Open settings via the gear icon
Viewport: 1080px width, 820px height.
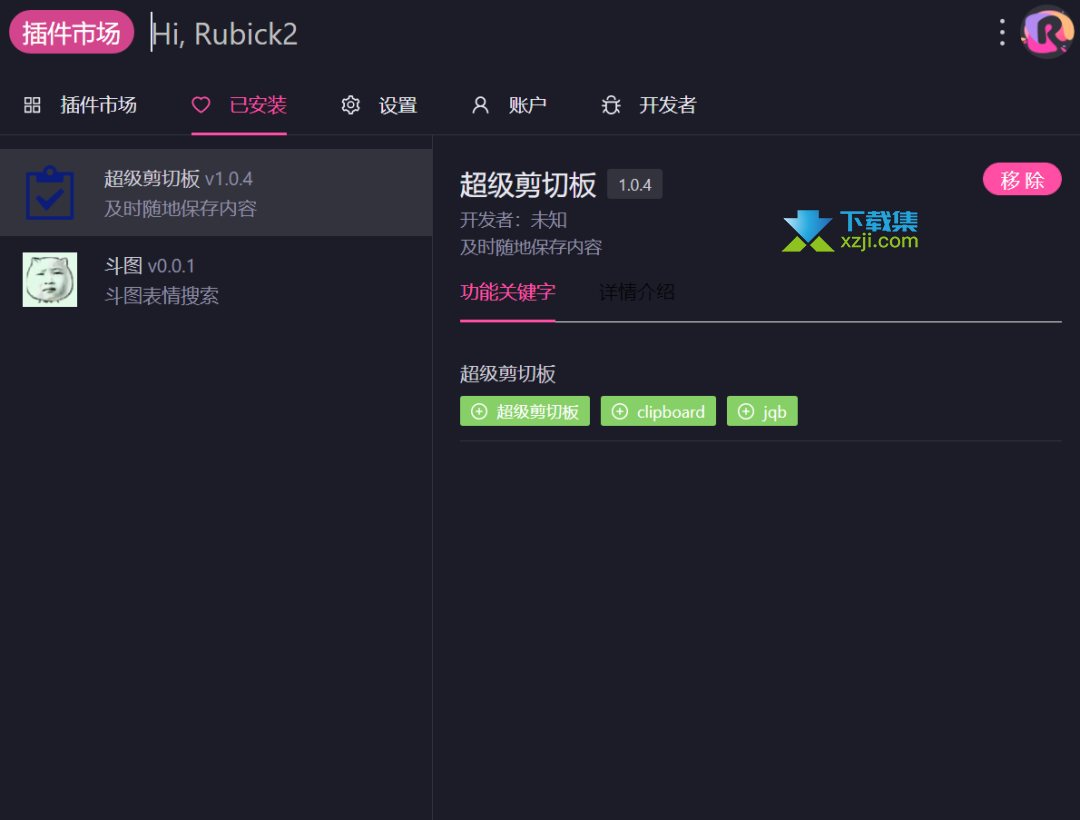[x=350, y=104]
